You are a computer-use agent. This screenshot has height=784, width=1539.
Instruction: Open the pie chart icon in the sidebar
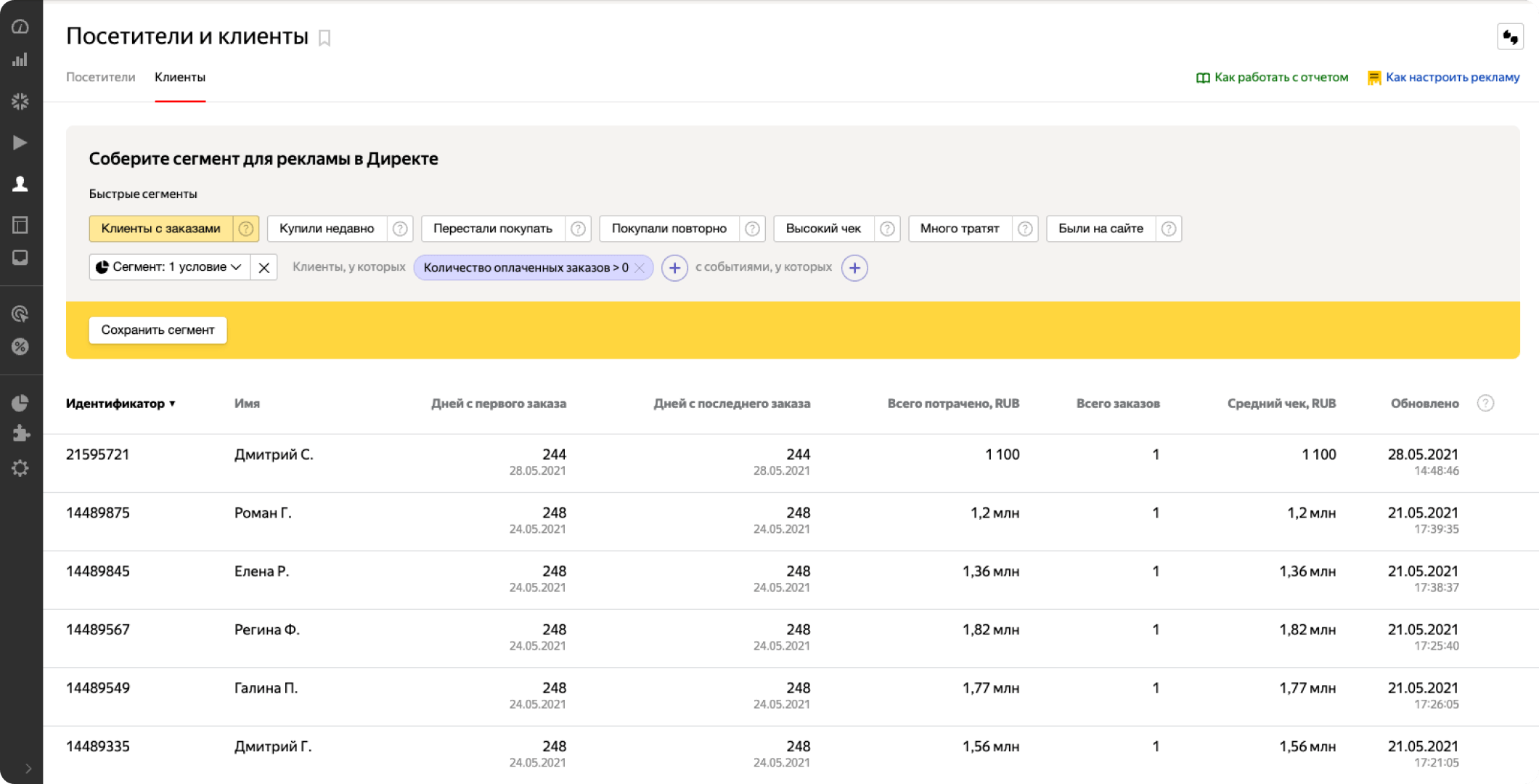tap(20, 403)
